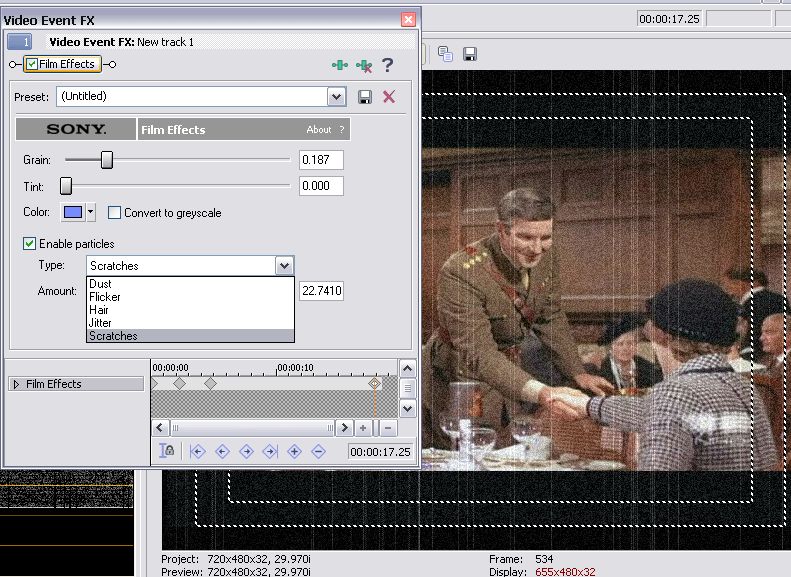This screenshot has height=577, width=791.
Task: Open Plug-In Help question mark
Action: [x=387, y=65]
